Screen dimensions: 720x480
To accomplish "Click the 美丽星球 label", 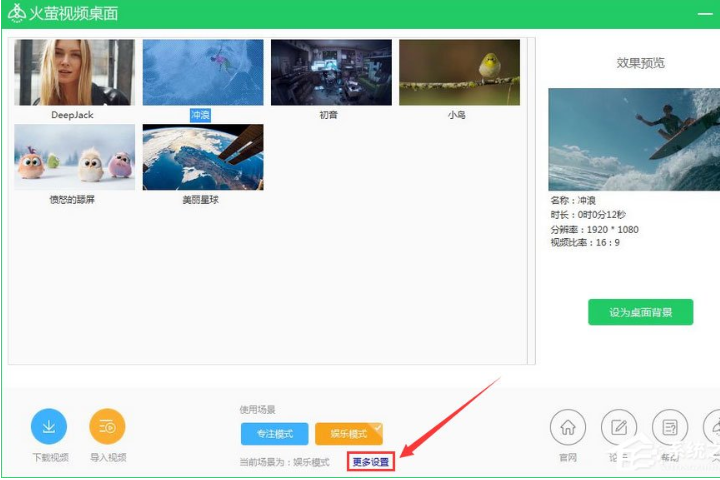I will (x=201, y=200).
